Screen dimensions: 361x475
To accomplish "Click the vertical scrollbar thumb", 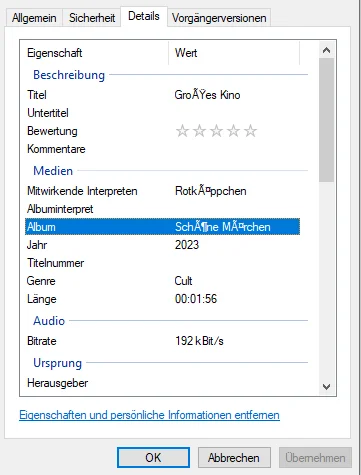I will click(326, 120).
